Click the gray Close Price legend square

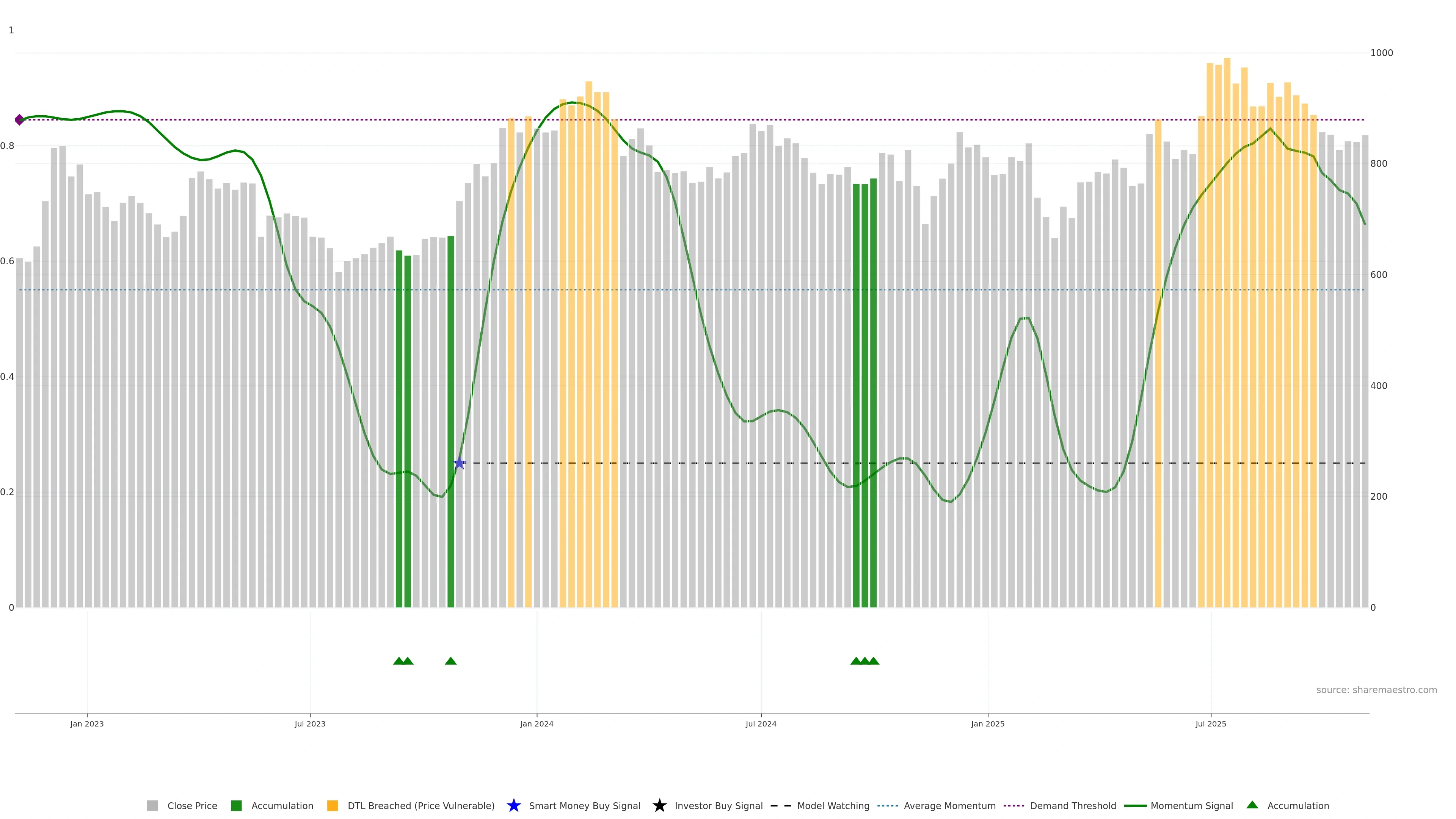tap(152, 805)
